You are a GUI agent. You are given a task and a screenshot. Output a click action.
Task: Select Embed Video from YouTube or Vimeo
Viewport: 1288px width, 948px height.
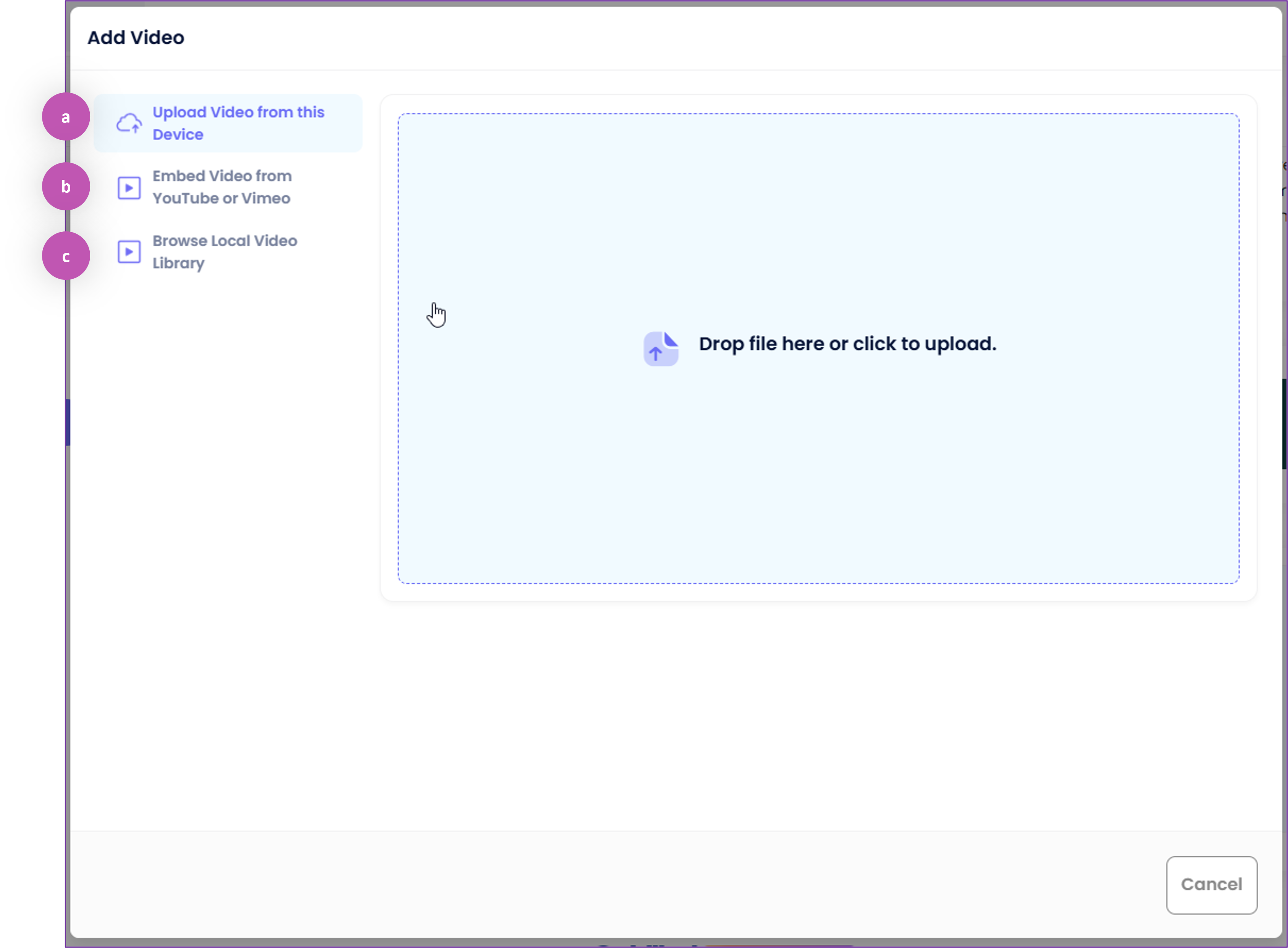(x=228, y=187)
